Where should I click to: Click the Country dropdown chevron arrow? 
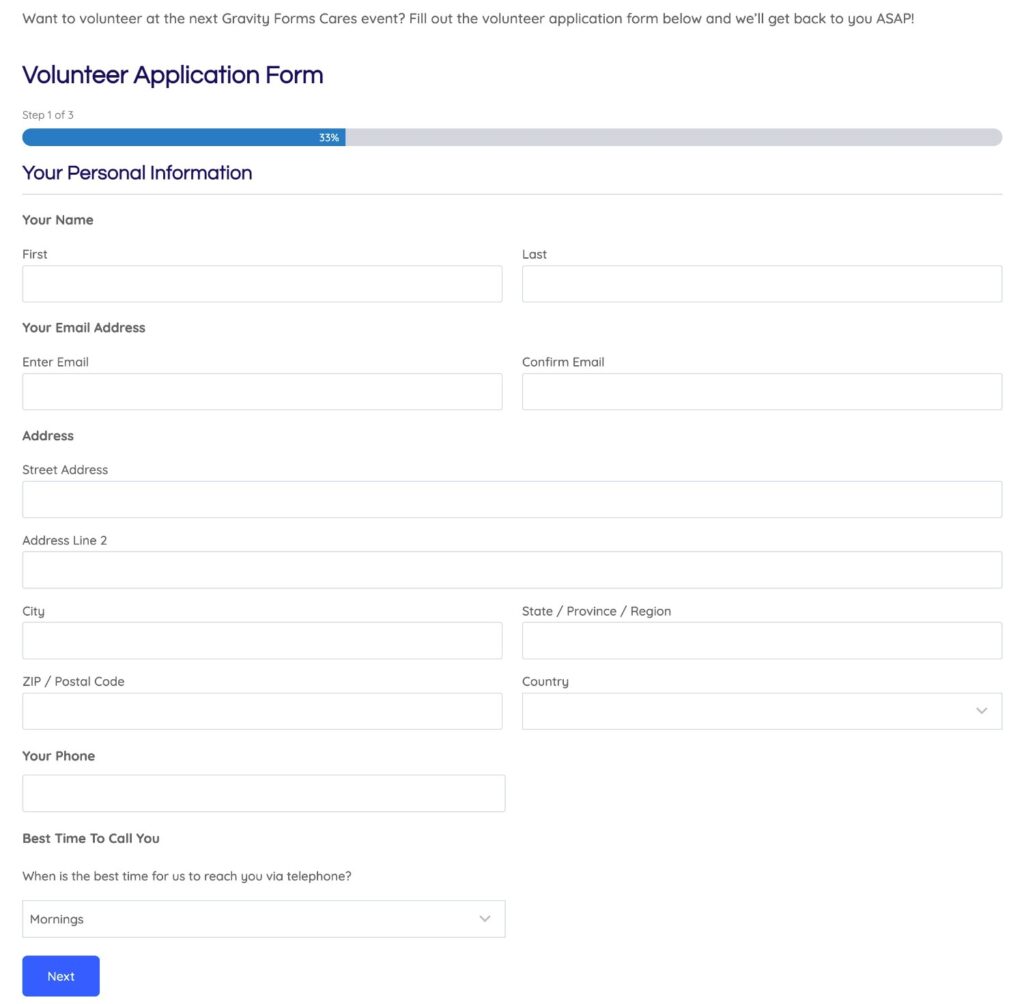tap(980, 710)
